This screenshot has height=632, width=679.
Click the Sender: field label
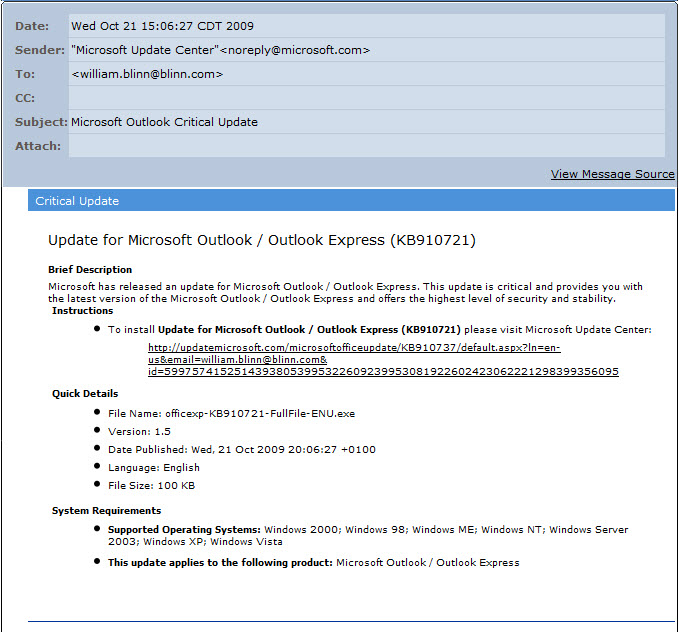click(x=39, y=50)
